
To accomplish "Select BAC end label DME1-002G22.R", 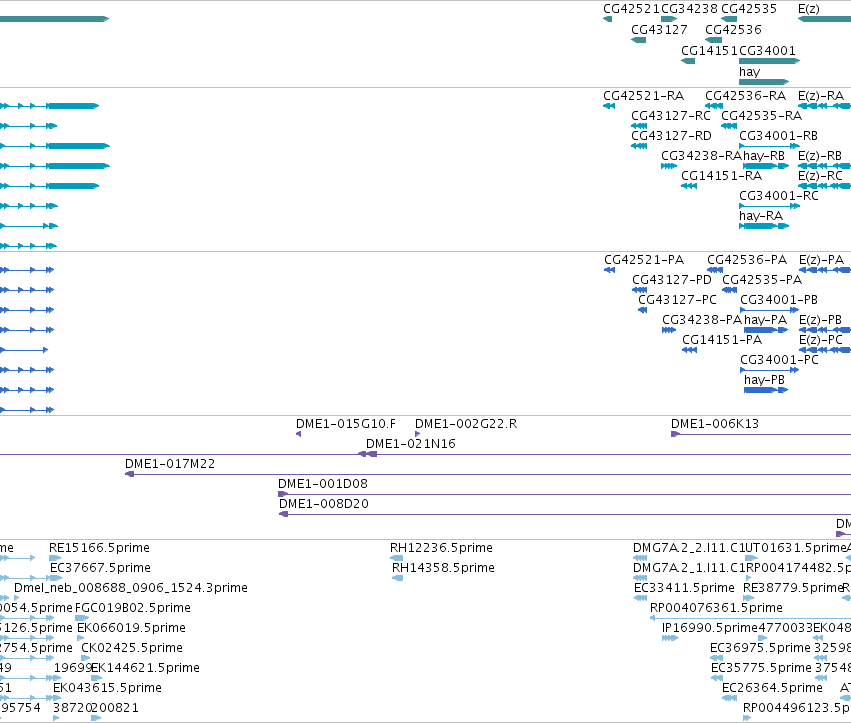I will [x=466, y=424].
